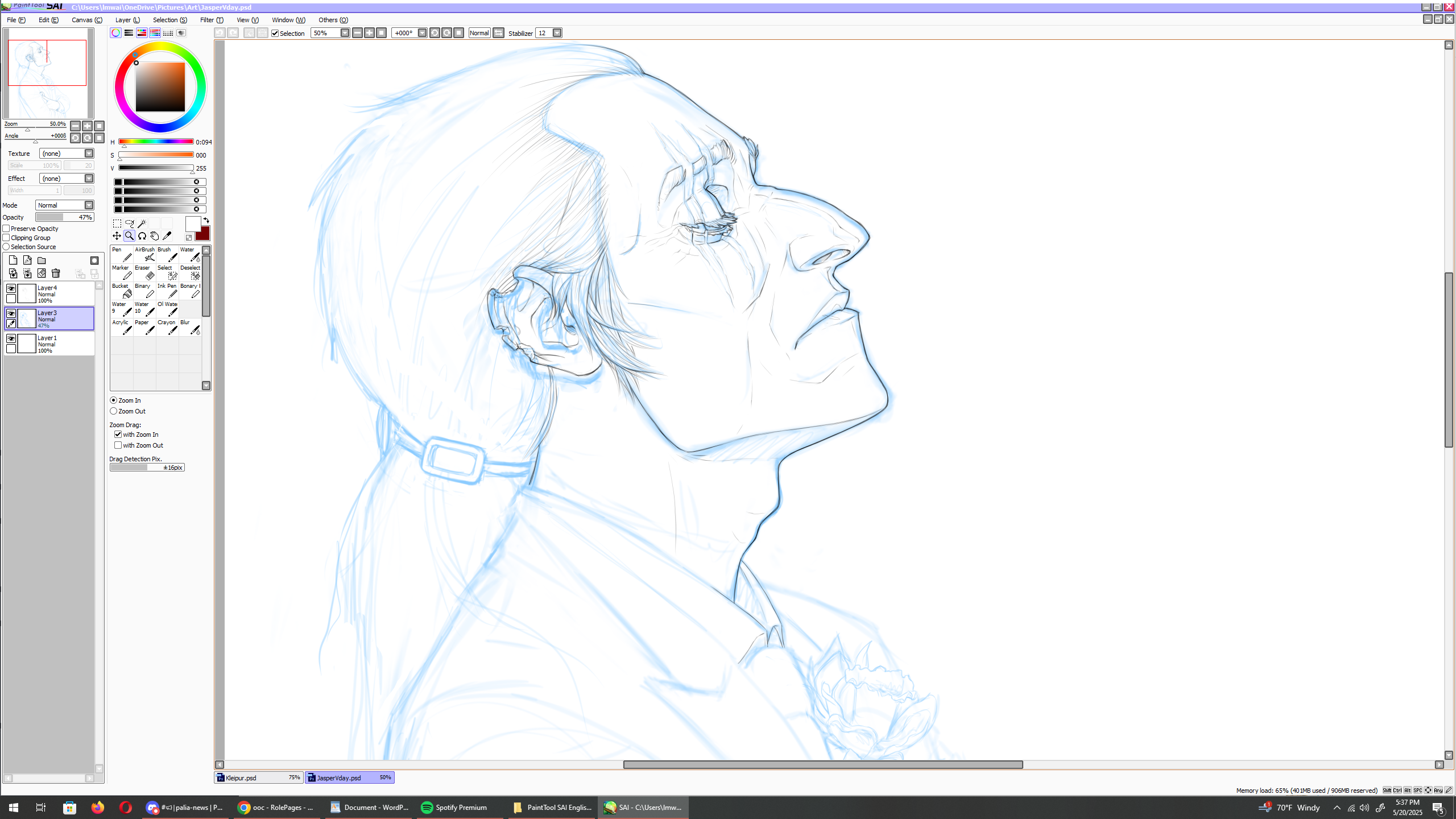Uncheck Zoom Drag with Zoom In
Image resolution: width=1456 pixels, height=819 pixels.
point(118,435)
